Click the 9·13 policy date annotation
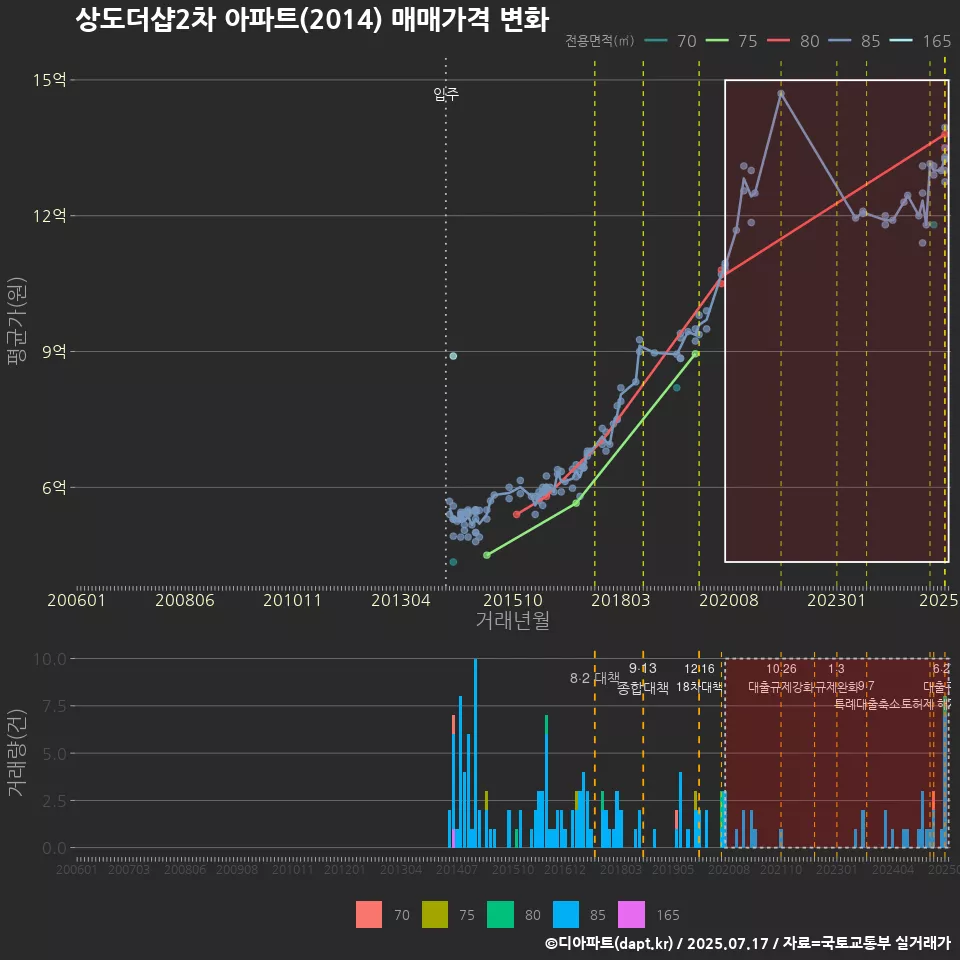960x960 pixels. pyautogui.click(x=642, y=668)
